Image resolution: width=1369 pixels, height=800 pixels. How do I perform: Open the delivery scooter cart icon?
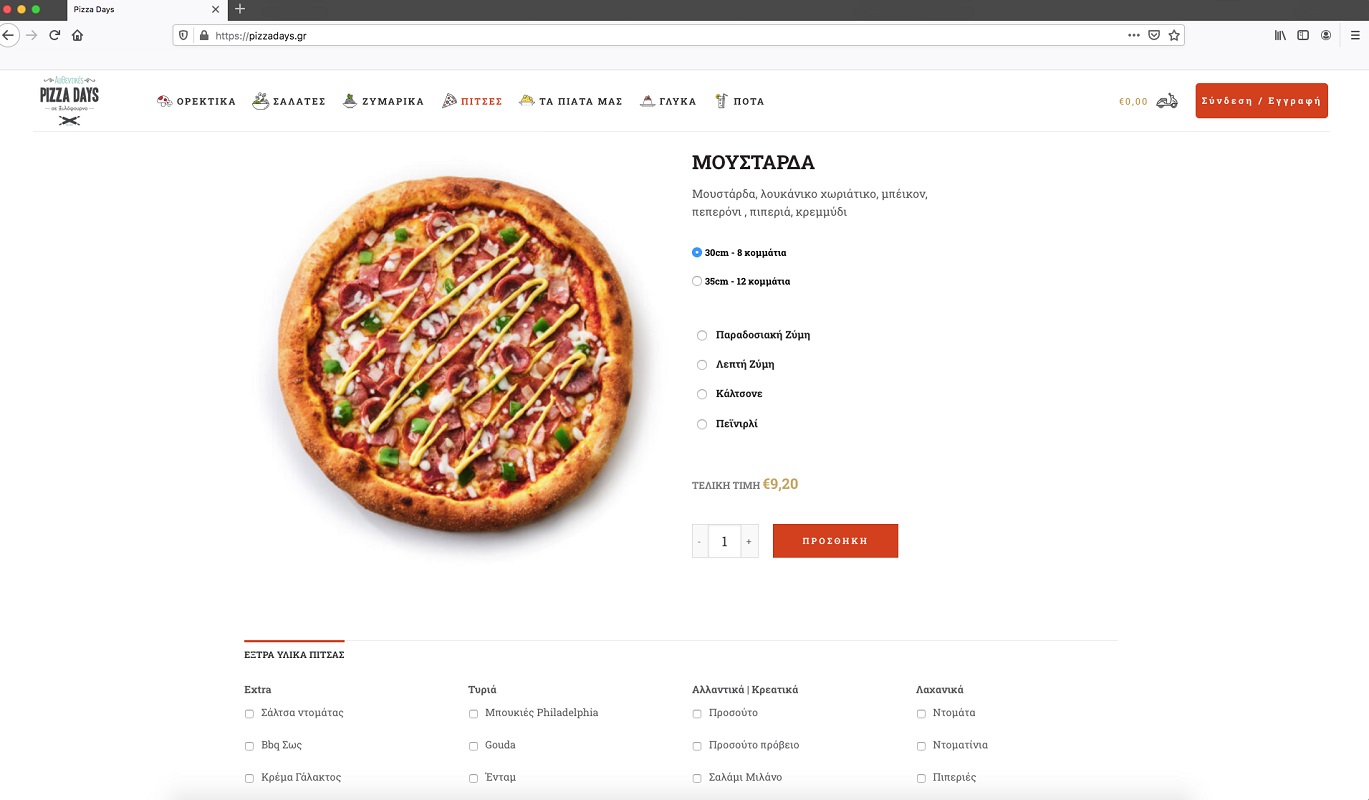[1166, 101]
